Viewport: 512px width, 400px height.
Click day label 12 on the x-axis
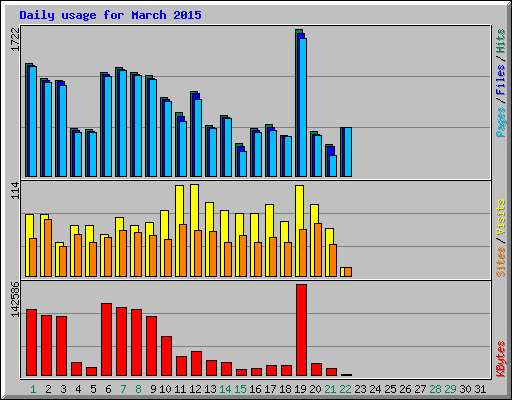(x=195, y=389)
